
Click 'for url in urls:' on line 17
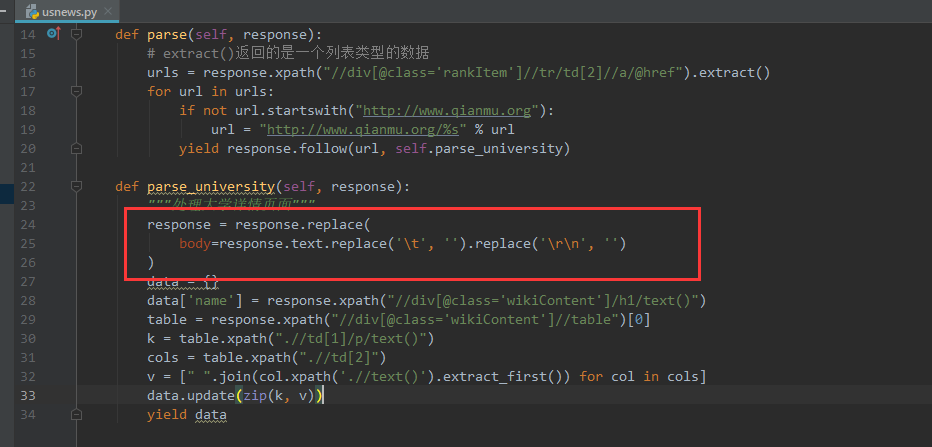click(211, 92)
